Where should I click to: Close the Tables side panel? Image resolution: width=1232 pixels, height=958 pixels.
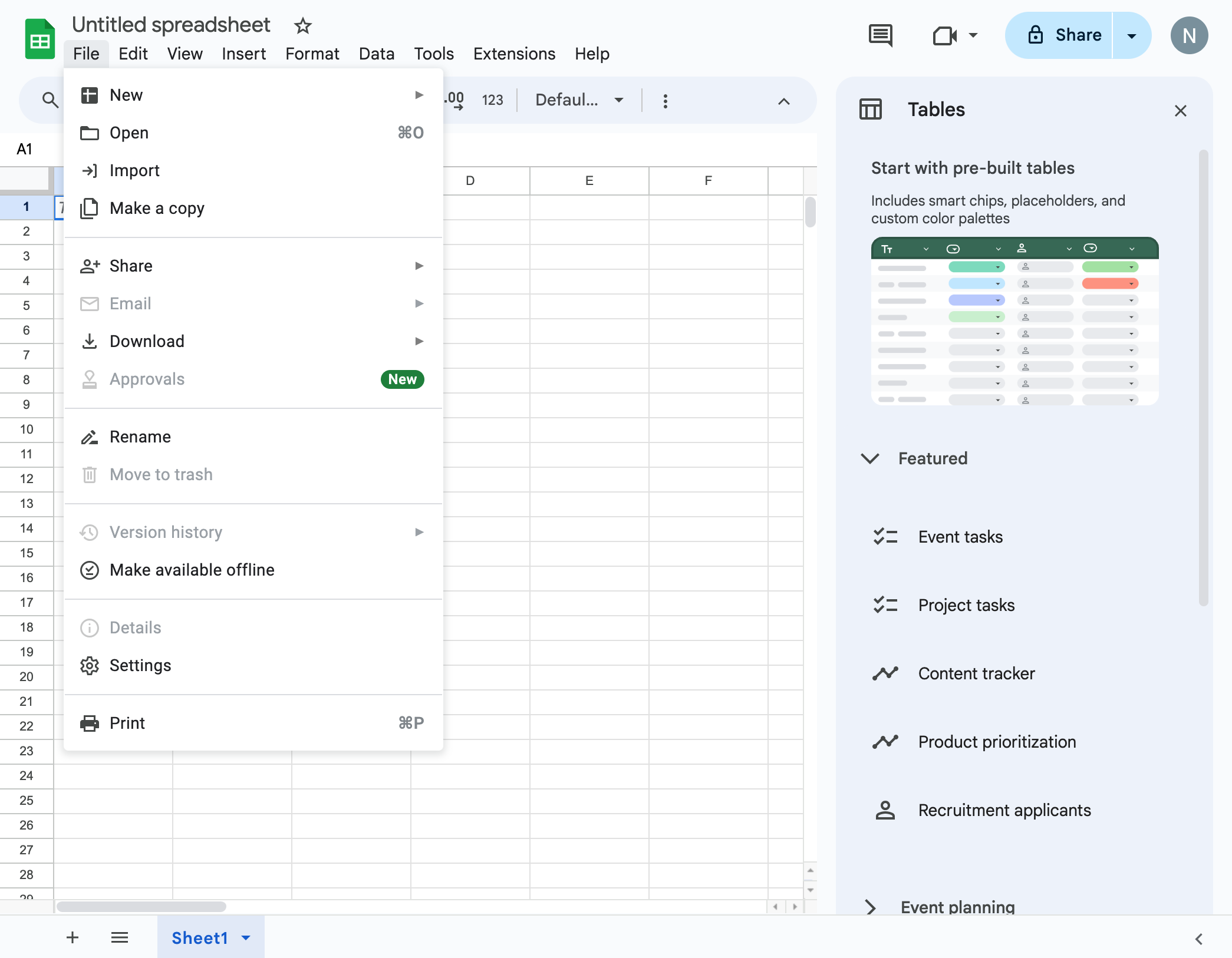pos(1180,111)
